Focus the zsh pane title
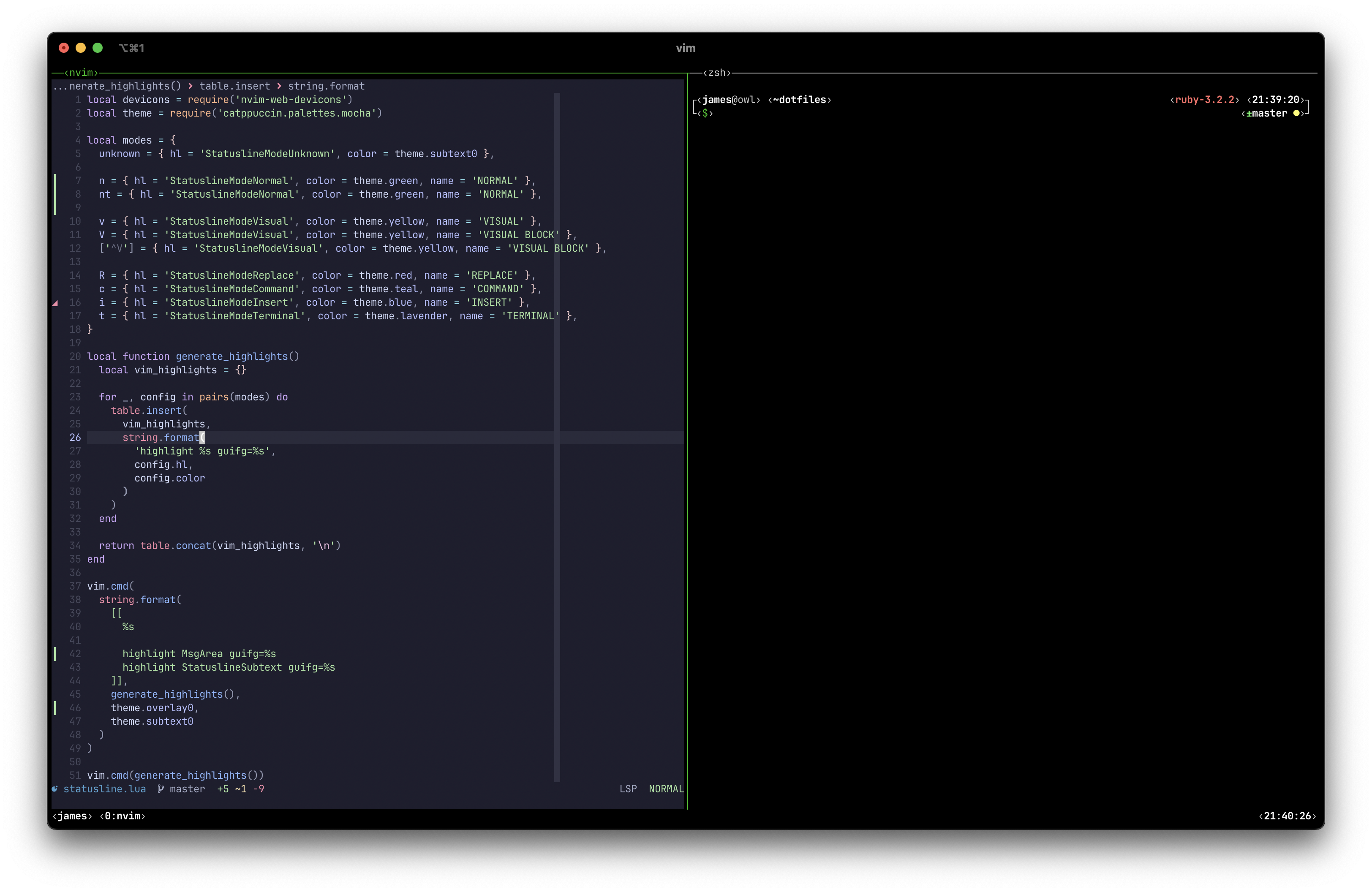Viewport: 1372px width, 892px height. point(716,73)
